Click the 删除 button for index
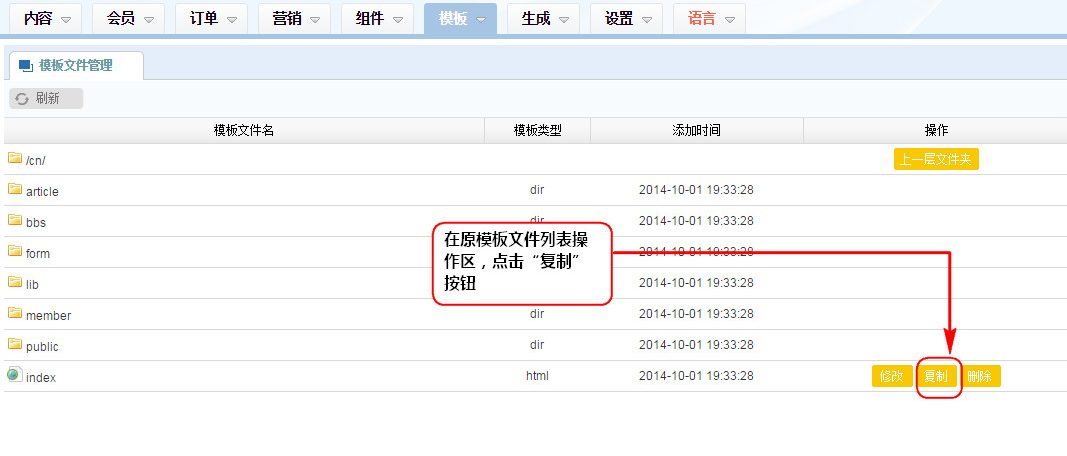1067x456 pixels. [980, 376]
